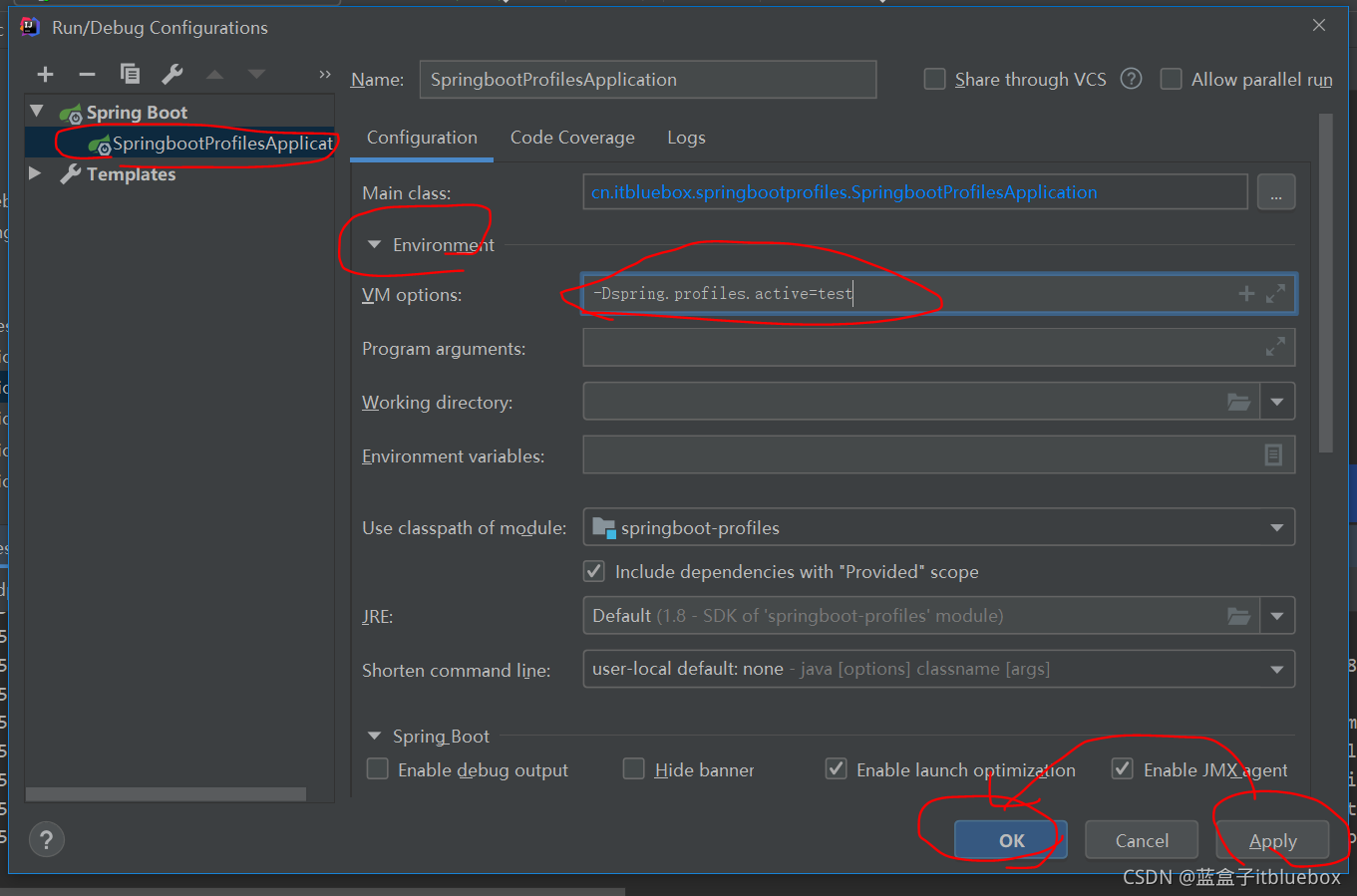Screen dimensions: 1357x896
Task: Click the Apply button
Action: 1272,840
